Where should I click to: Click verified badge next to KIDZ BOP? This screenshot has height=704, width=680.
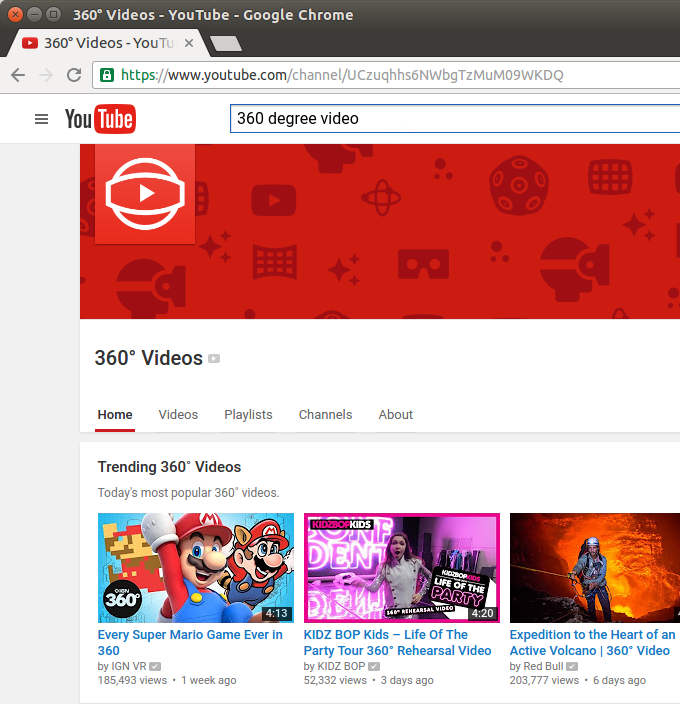(374, 667)
